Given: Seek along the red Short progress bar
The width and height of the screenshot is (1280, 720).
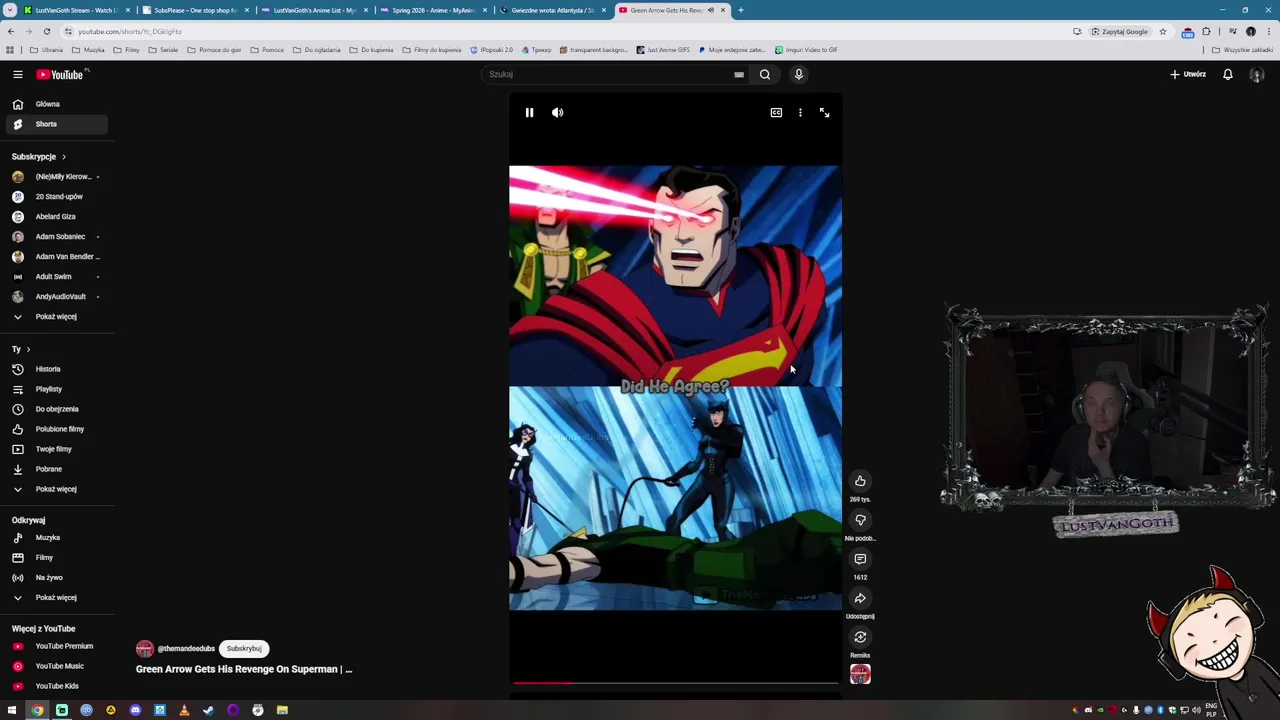Looking at the screenshot, I should pyautogui.click(x=675, y=683).
